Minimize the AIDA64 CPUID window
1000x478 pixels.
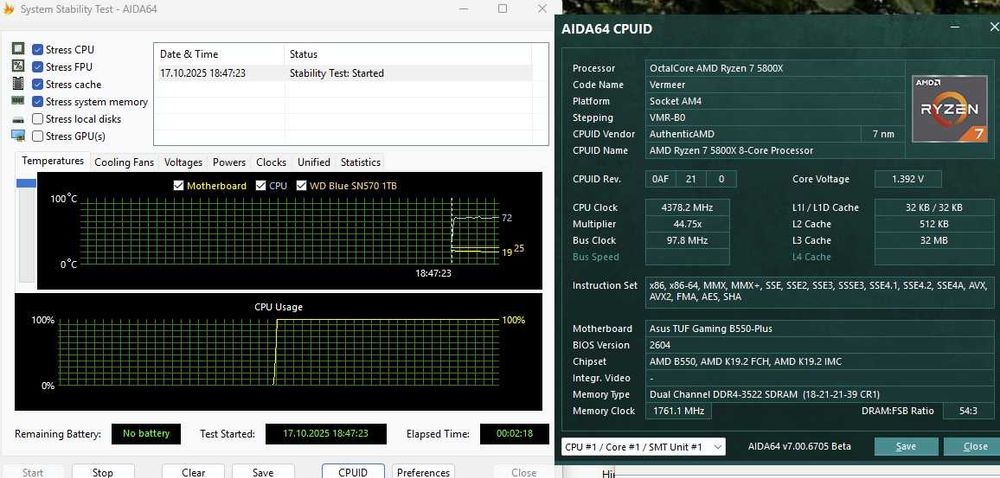(955, 27)
